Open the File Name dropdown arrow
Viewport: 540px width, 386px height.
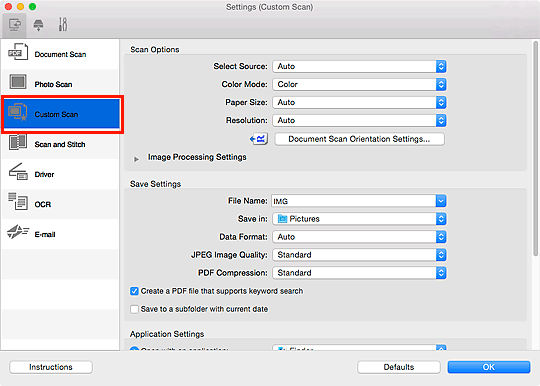click(441, 201)
